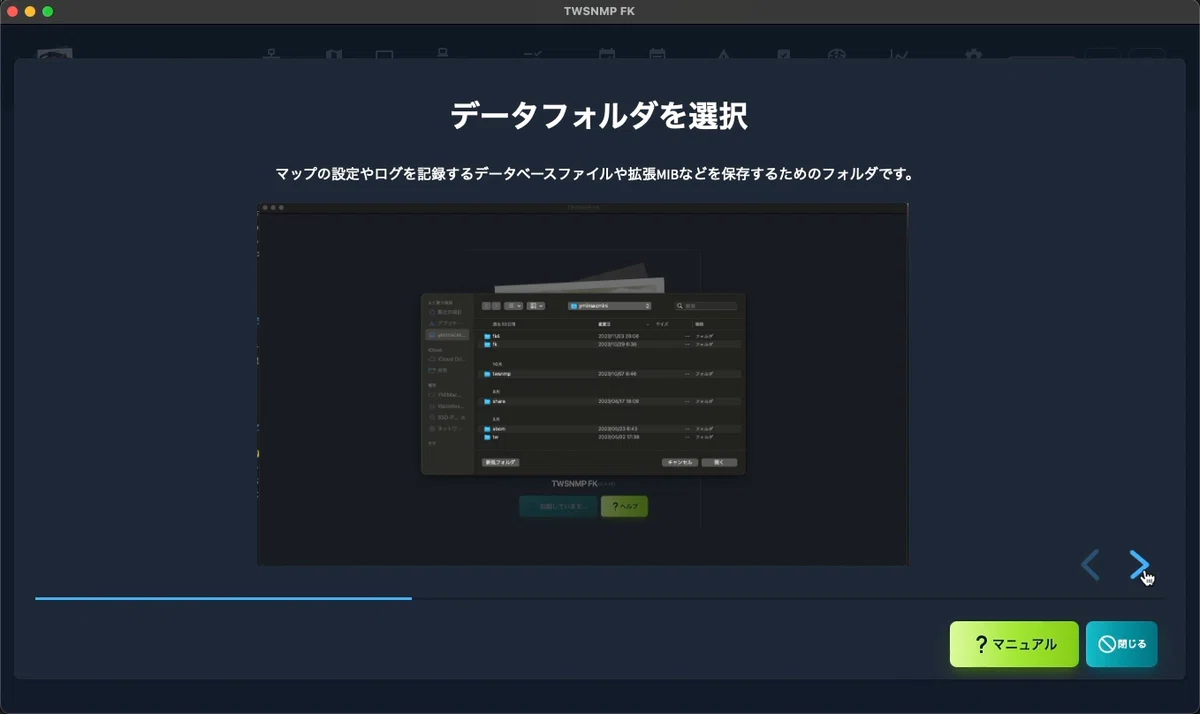Open the マニュアル manual button

click(1014, 644)
